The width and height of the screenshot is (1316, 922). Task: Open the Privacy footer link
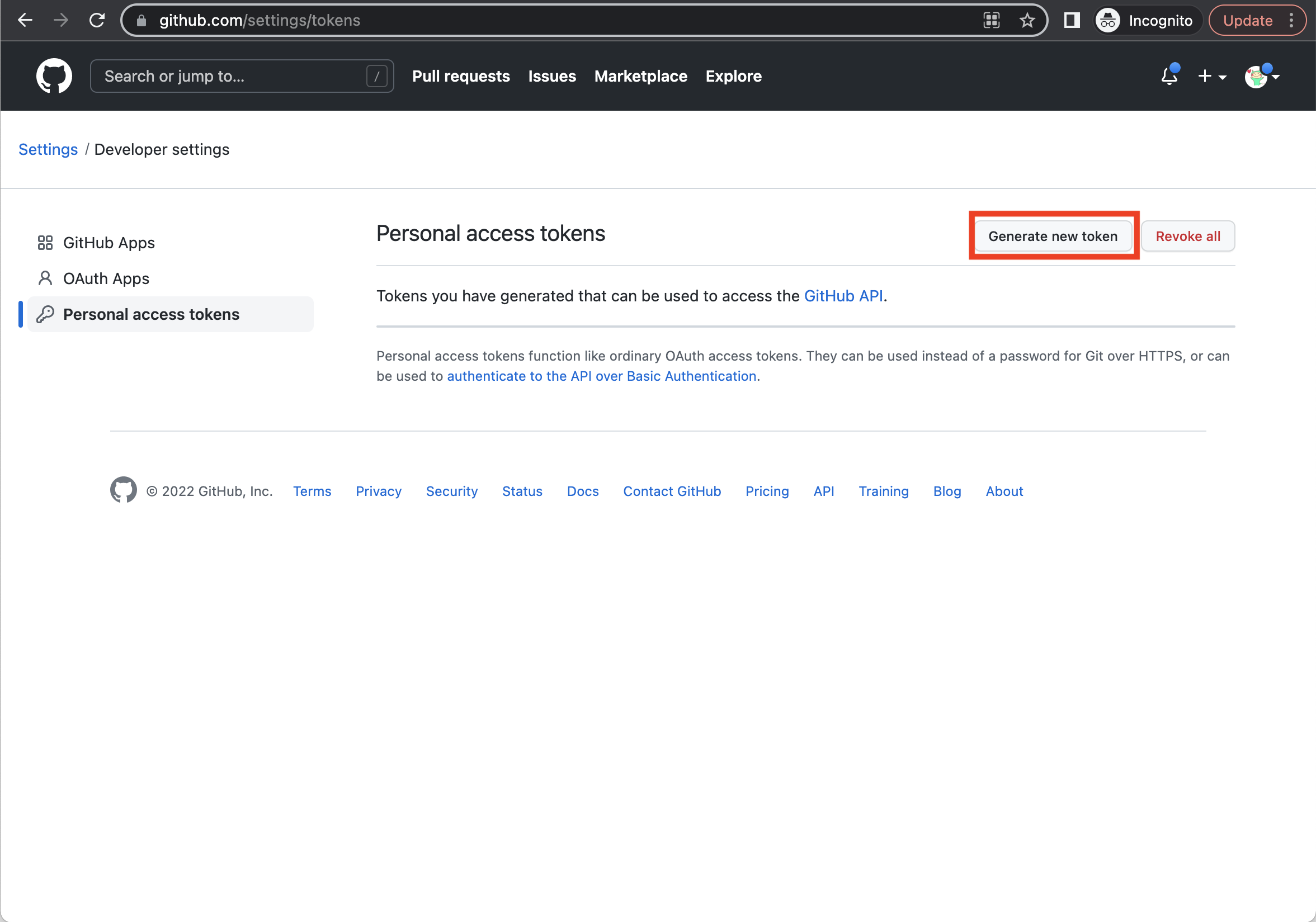pos(378,491)
